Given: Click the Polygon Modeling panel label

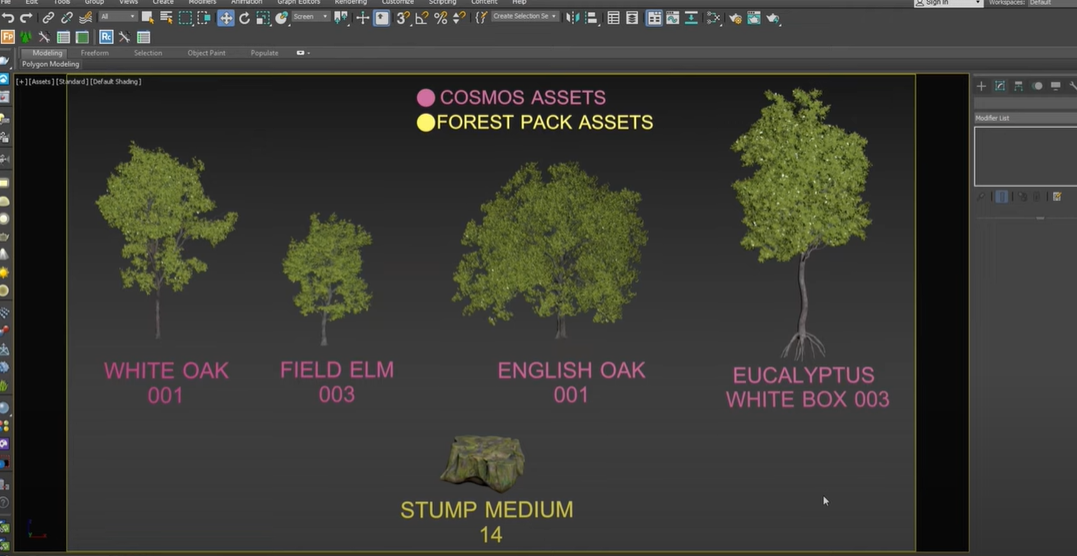Looking at the screenshot, I should (51, 64).
